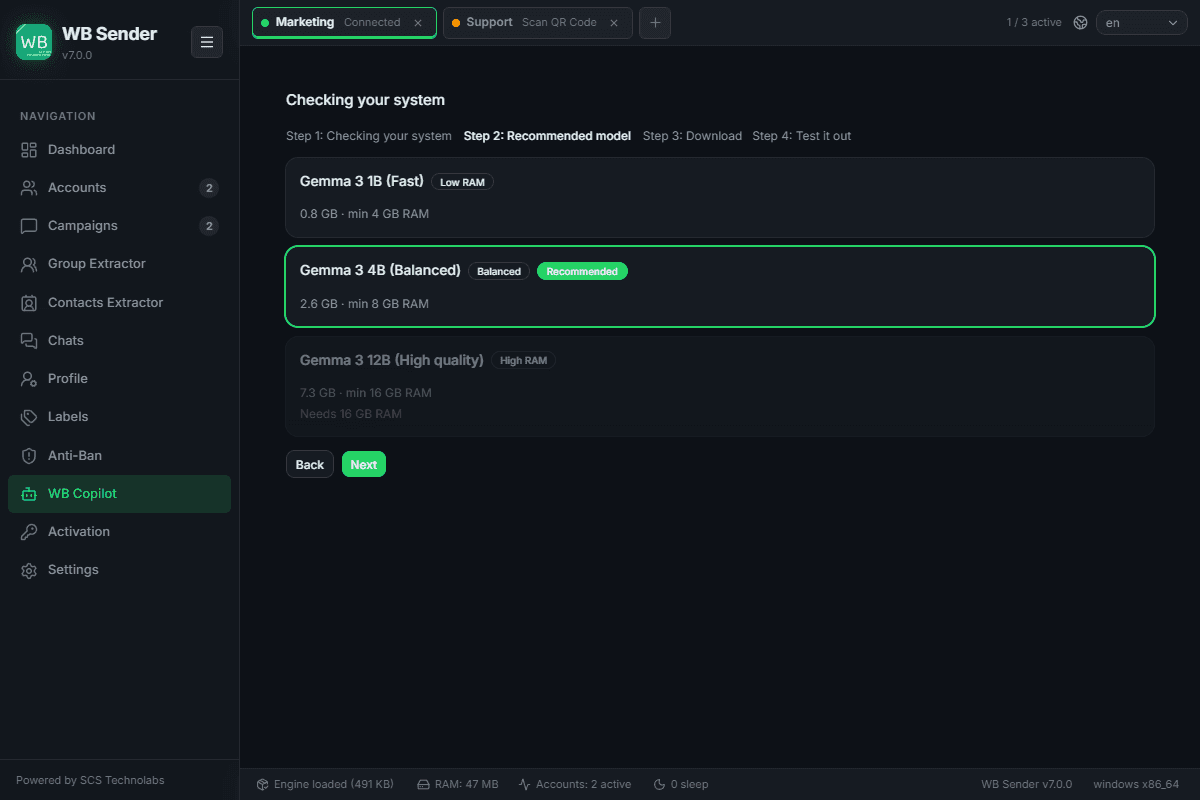Select the Gemma 3 12B (High quality) model
The image size is (1200, 800).
tap(720, 386)
